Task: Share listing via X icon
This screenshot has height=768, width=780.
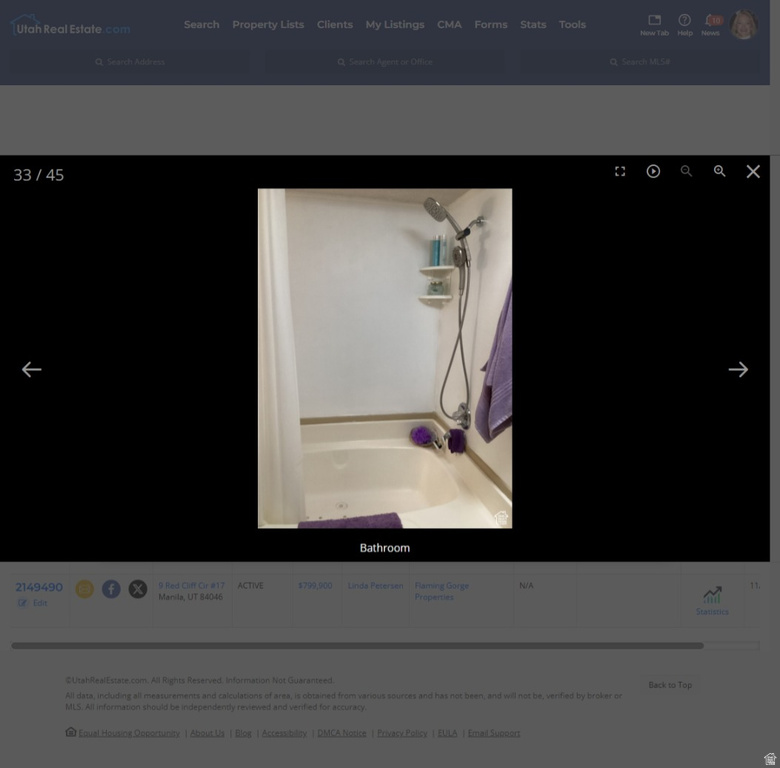Action: [x=138, y=589]
